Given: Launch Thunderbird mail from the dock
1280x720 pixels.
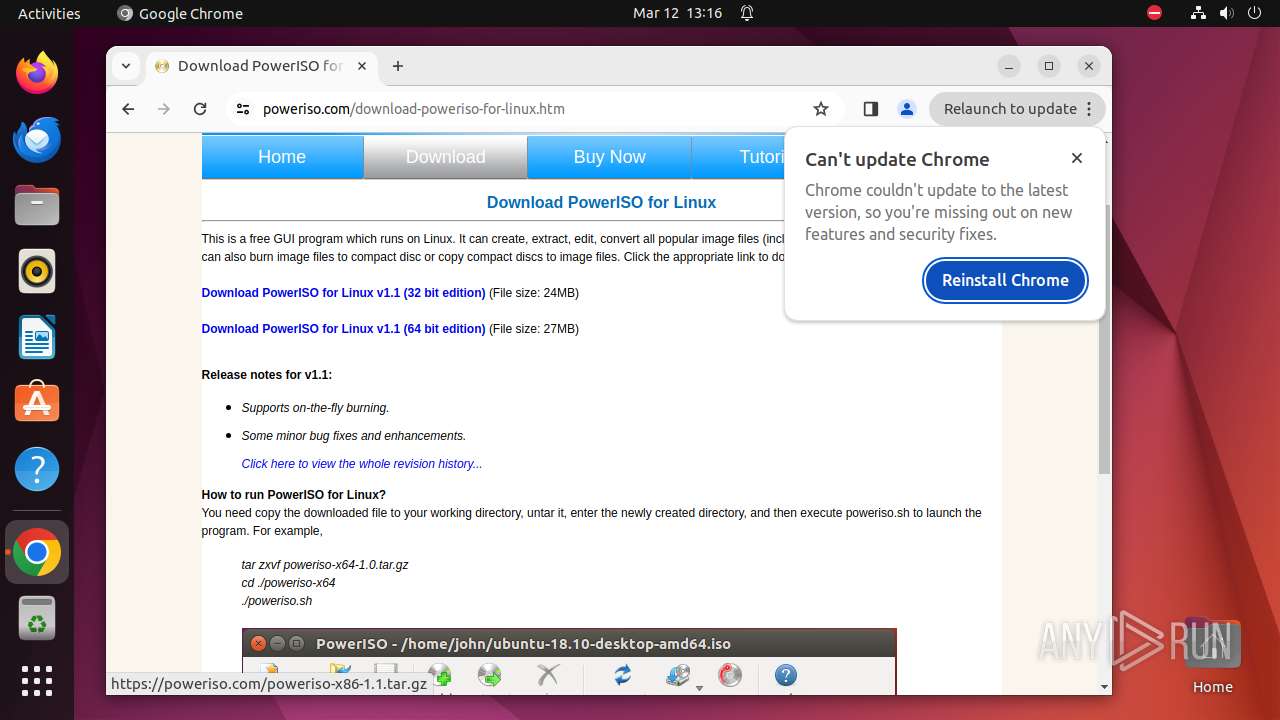Looking at the screenshot, I should (37, 139).
